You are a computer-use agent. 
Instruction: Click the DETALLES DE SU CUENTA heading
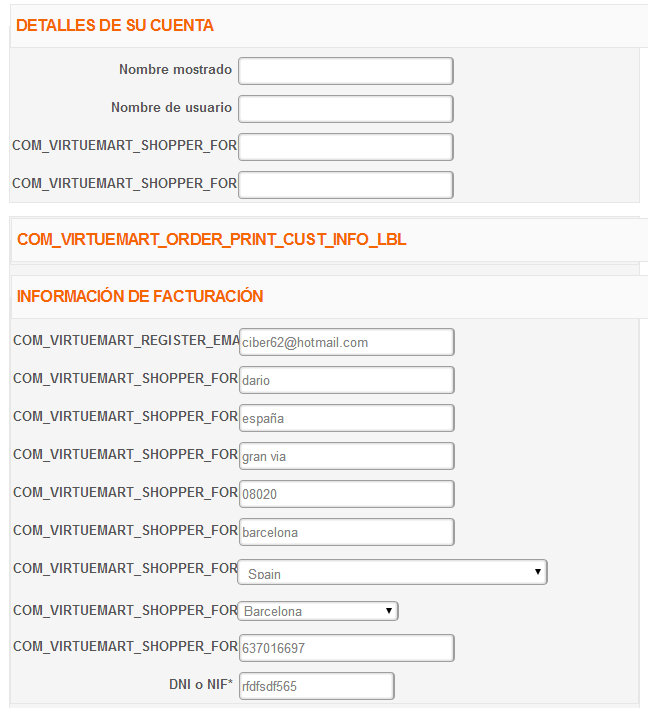[115, 25]
